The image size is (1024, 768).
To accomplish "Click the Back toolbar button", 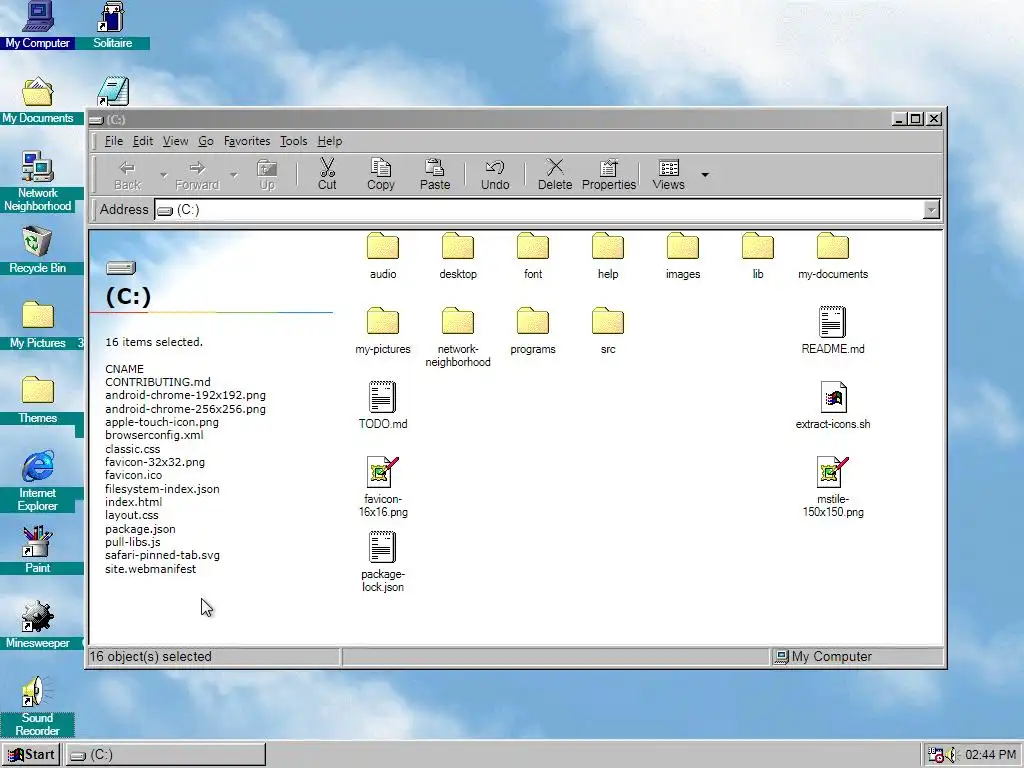I will [x=127, y=174].
